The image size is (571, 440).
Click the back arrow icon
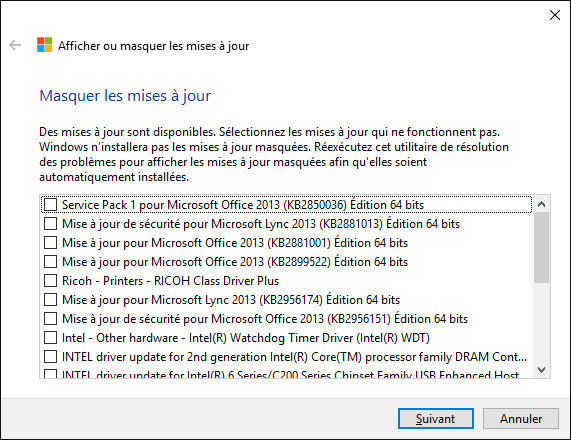15,45
